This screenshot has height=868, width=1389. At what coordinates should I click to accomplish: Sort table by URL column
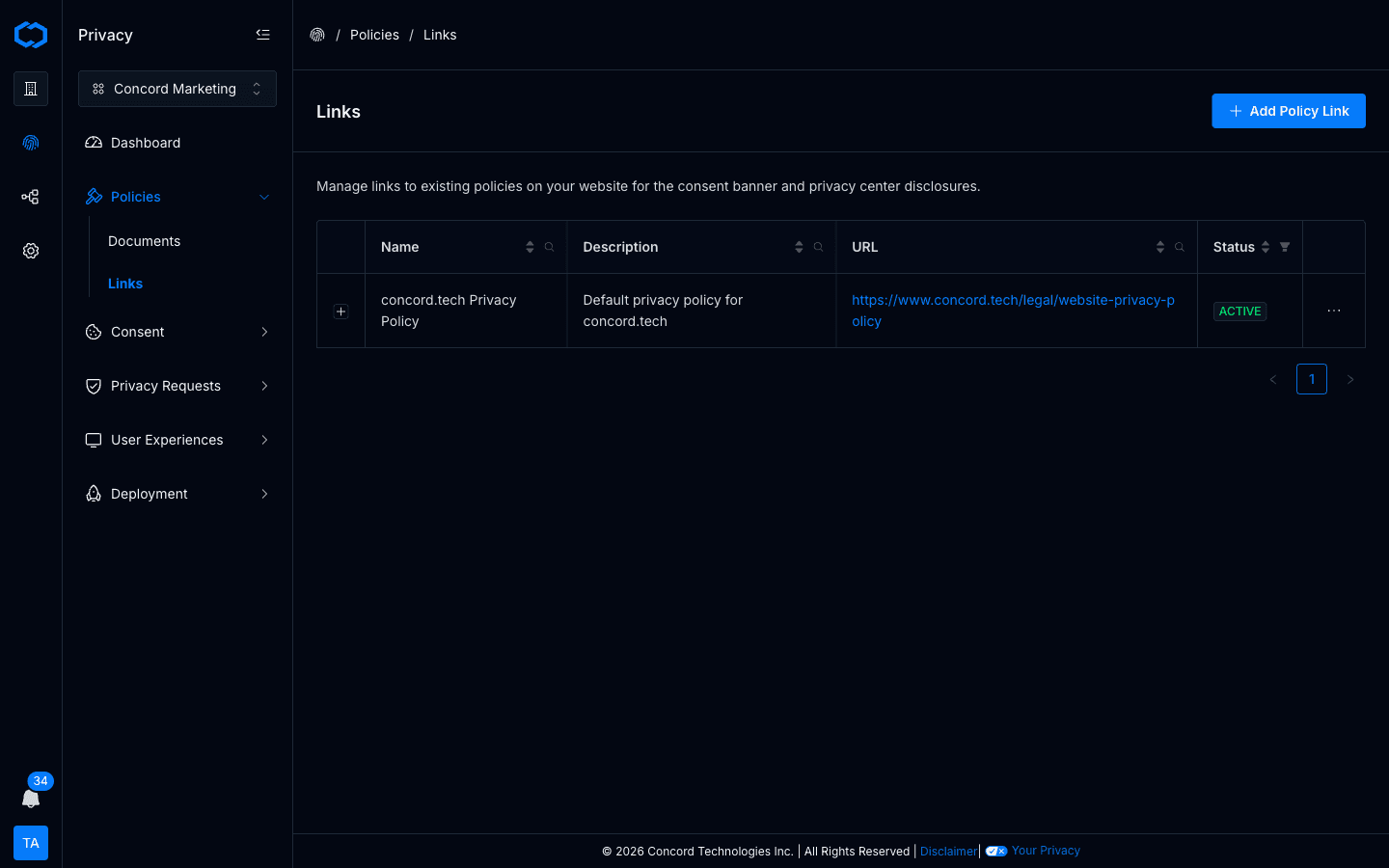1159,247
